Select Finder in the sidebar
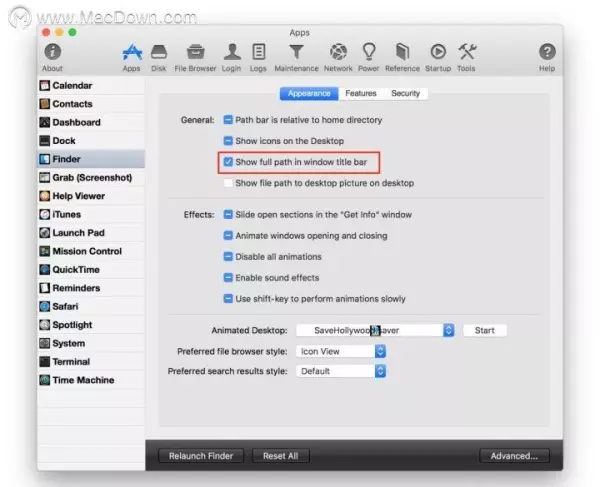 (91, 159)
